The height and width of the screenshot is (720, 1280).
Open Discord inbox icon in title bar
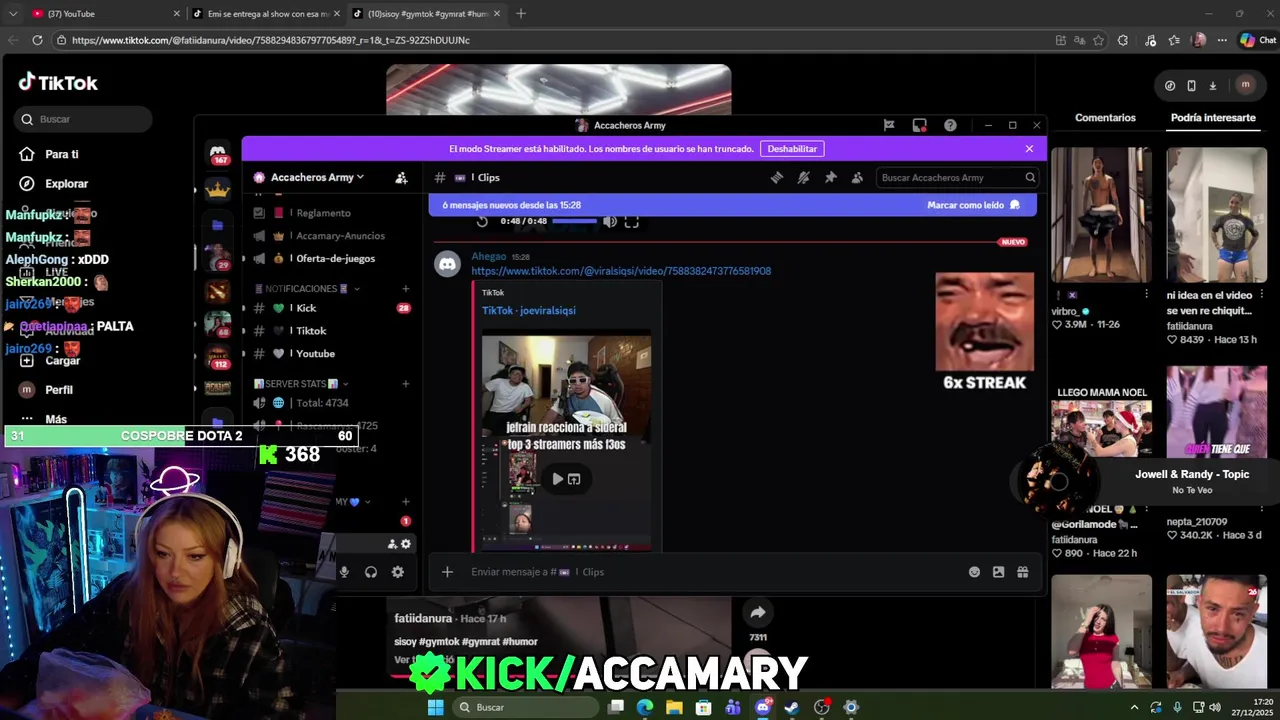919,125
